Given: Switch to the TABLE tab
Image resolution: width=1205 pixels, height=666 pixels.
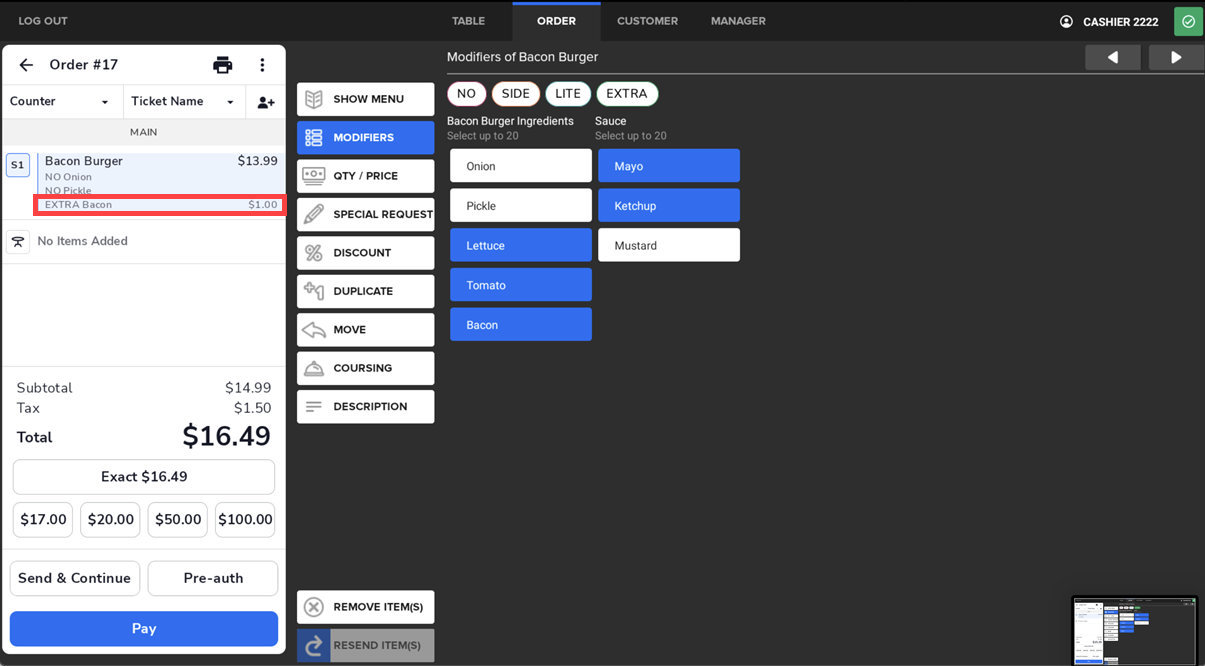Looking at the screenshot, I should click(468, 21).
